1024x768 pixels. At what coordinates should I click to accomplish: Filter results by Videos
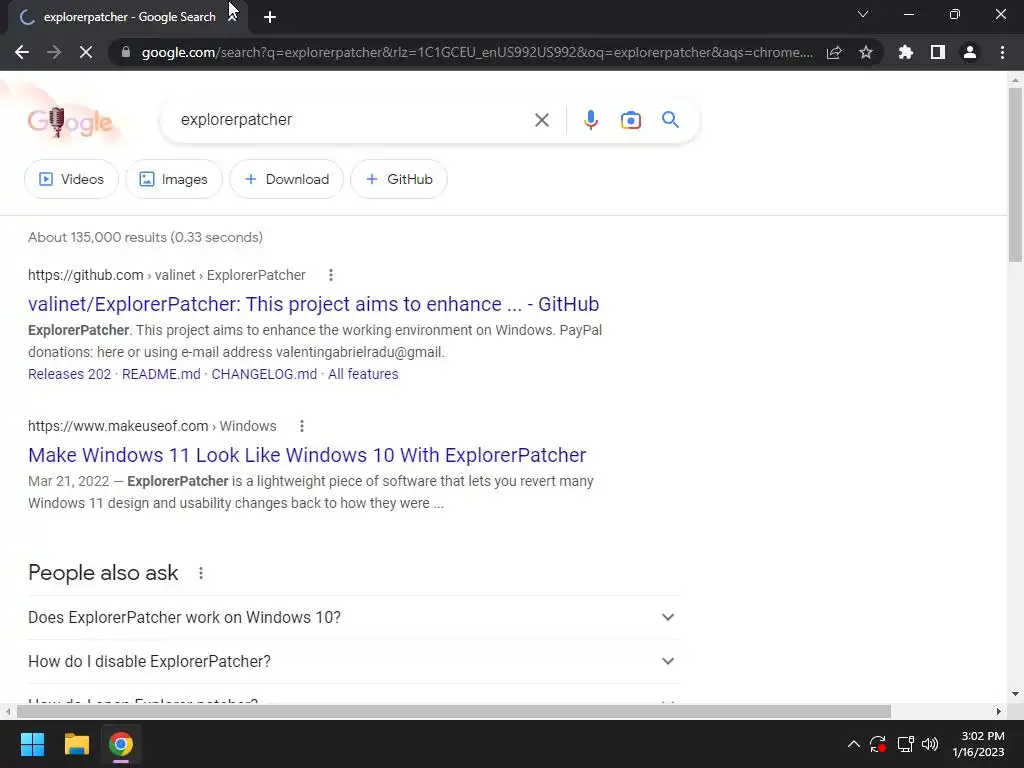tap(71, 179)
